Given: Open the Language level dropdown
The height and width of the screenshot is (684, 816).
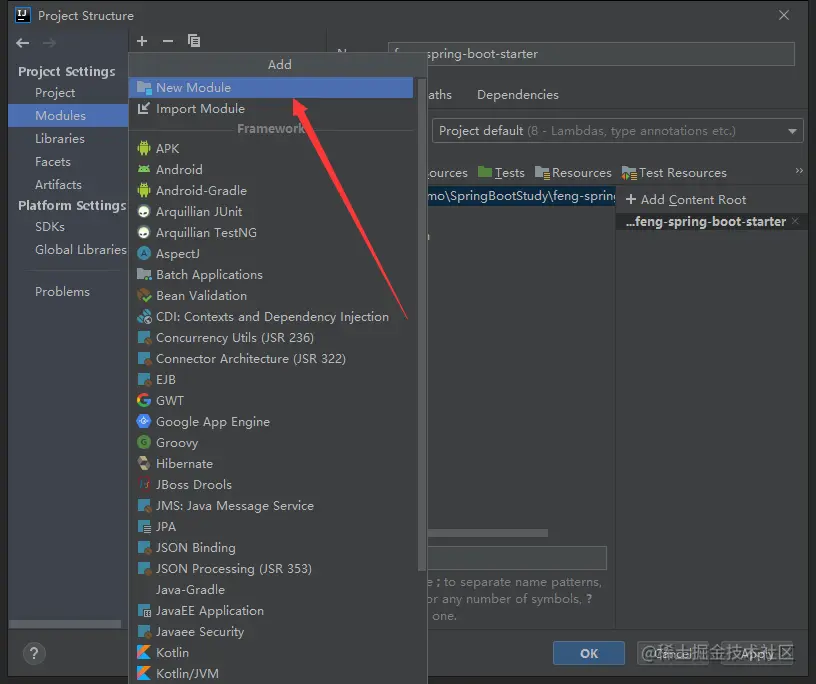Looking at the screenshot, I should [618, 131].
